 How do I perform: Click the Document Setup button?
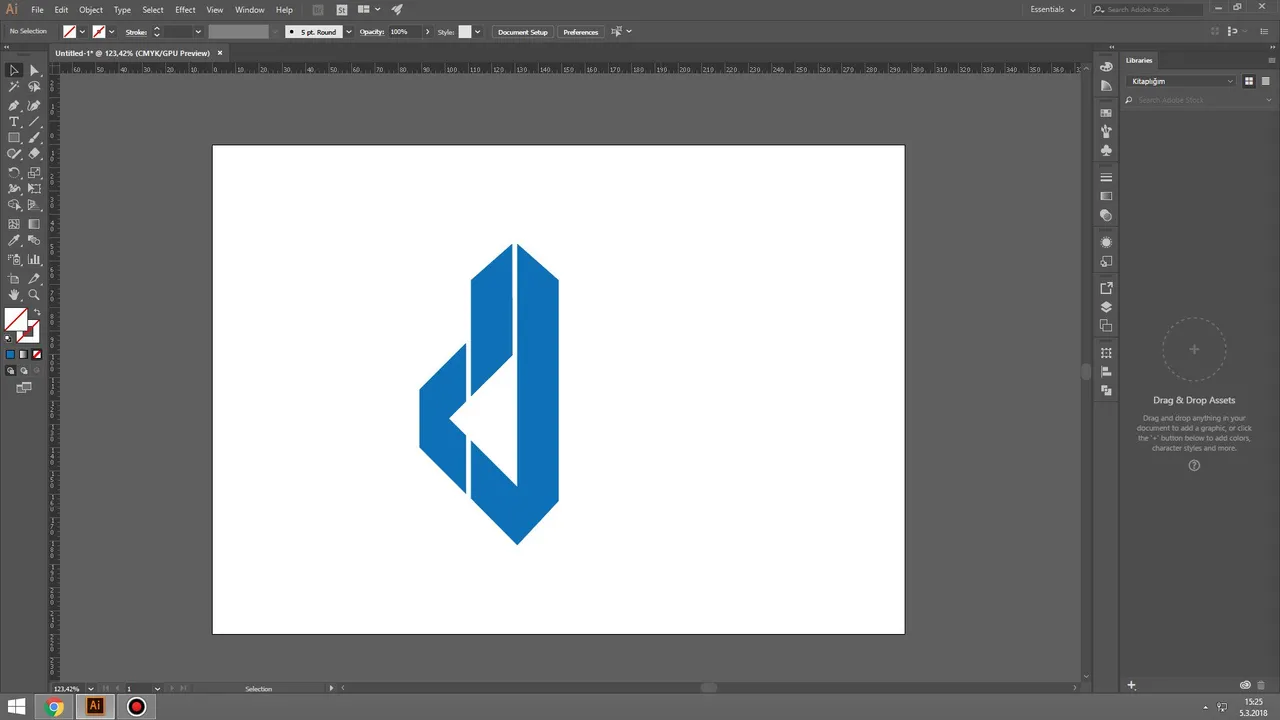tap(523, 32)
